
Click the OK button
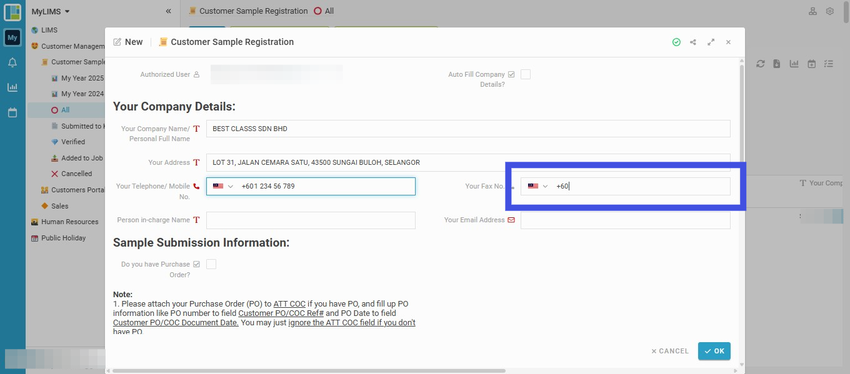[x=714, y=351]
